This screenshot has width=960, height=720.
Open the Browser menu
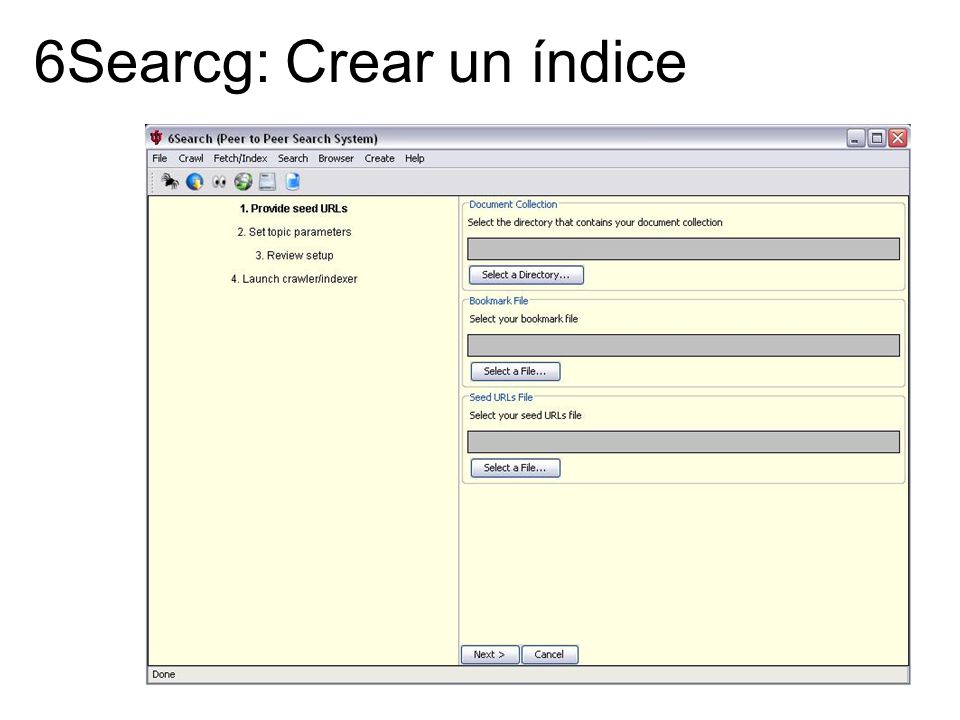(336, 159)
